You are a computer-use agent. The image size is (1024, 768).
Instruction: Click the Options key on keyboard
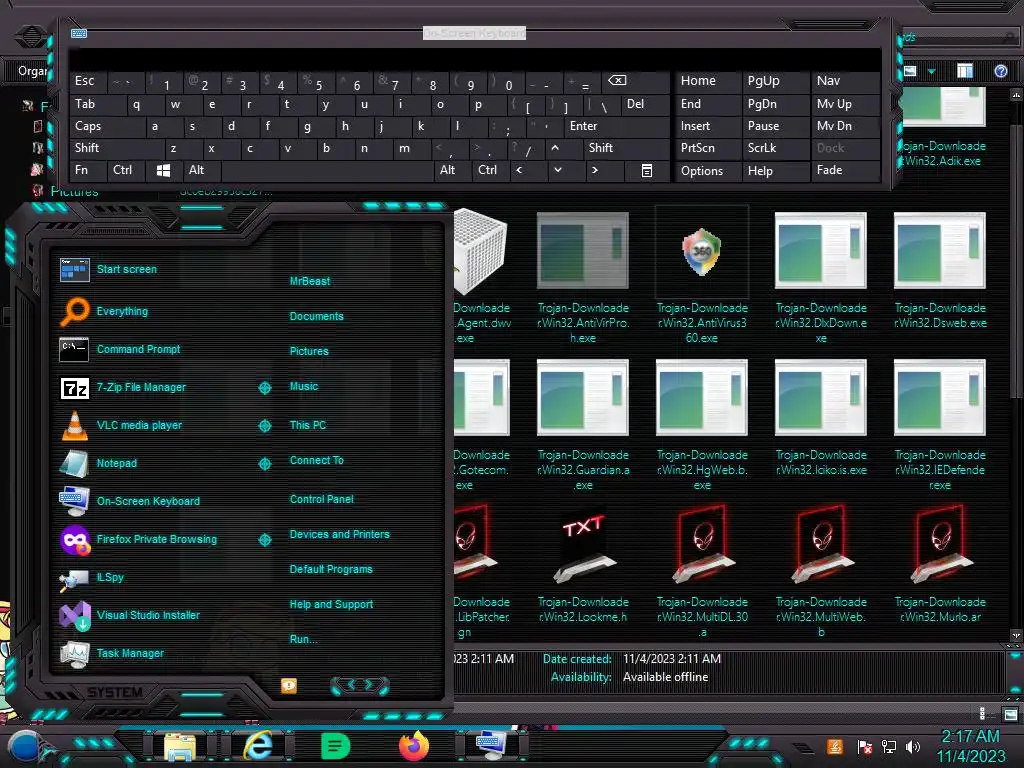pos(707,170)
